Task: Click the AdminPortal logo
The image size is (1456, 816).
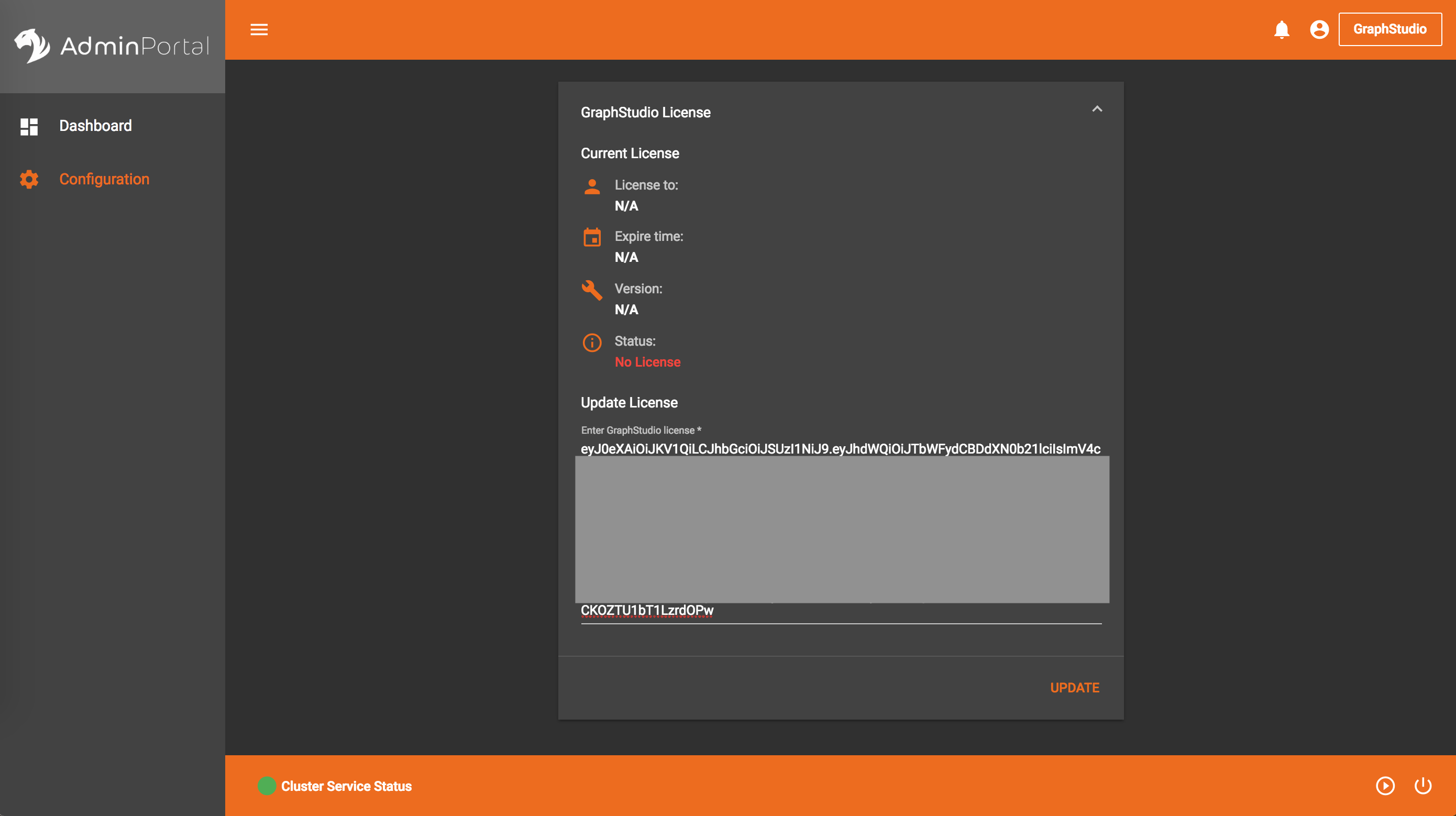Action: (112, 46)
